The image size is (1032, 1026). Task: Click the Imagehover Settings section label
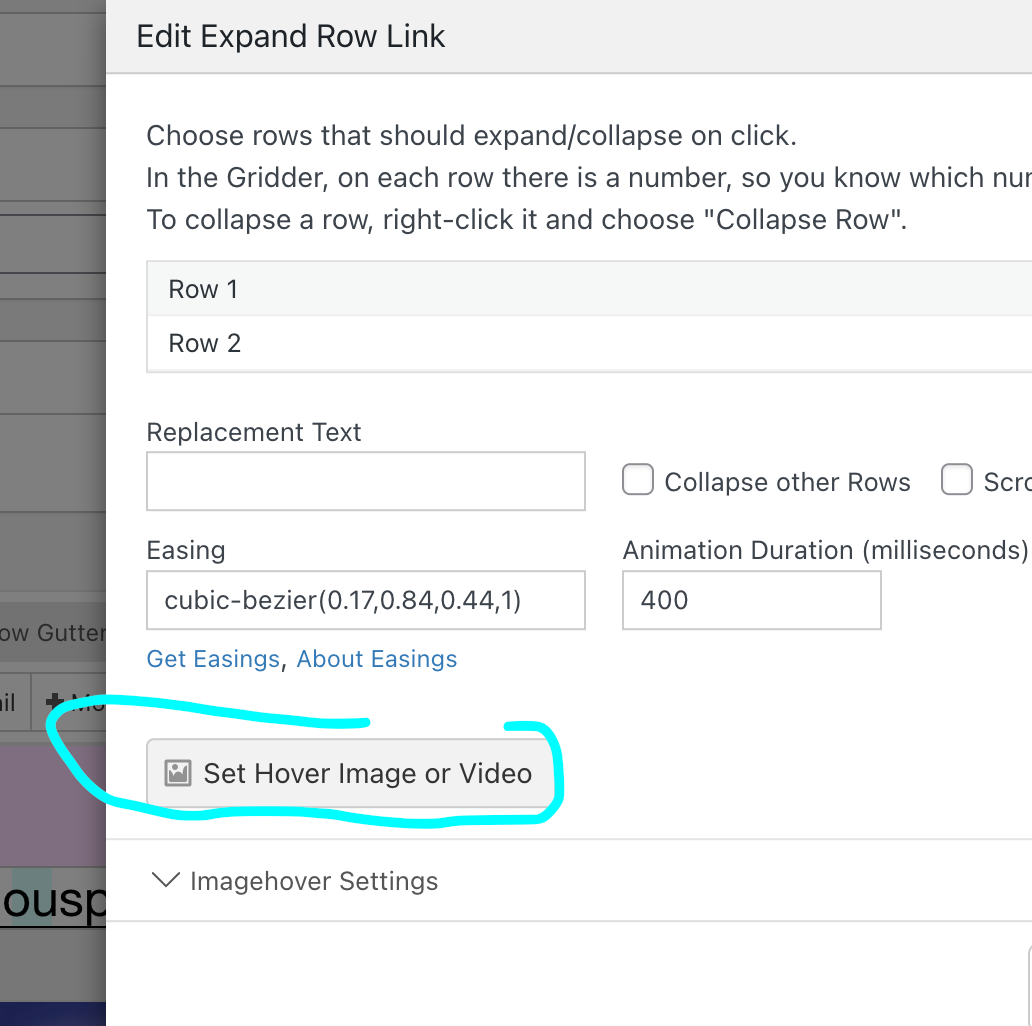point(314,881)
